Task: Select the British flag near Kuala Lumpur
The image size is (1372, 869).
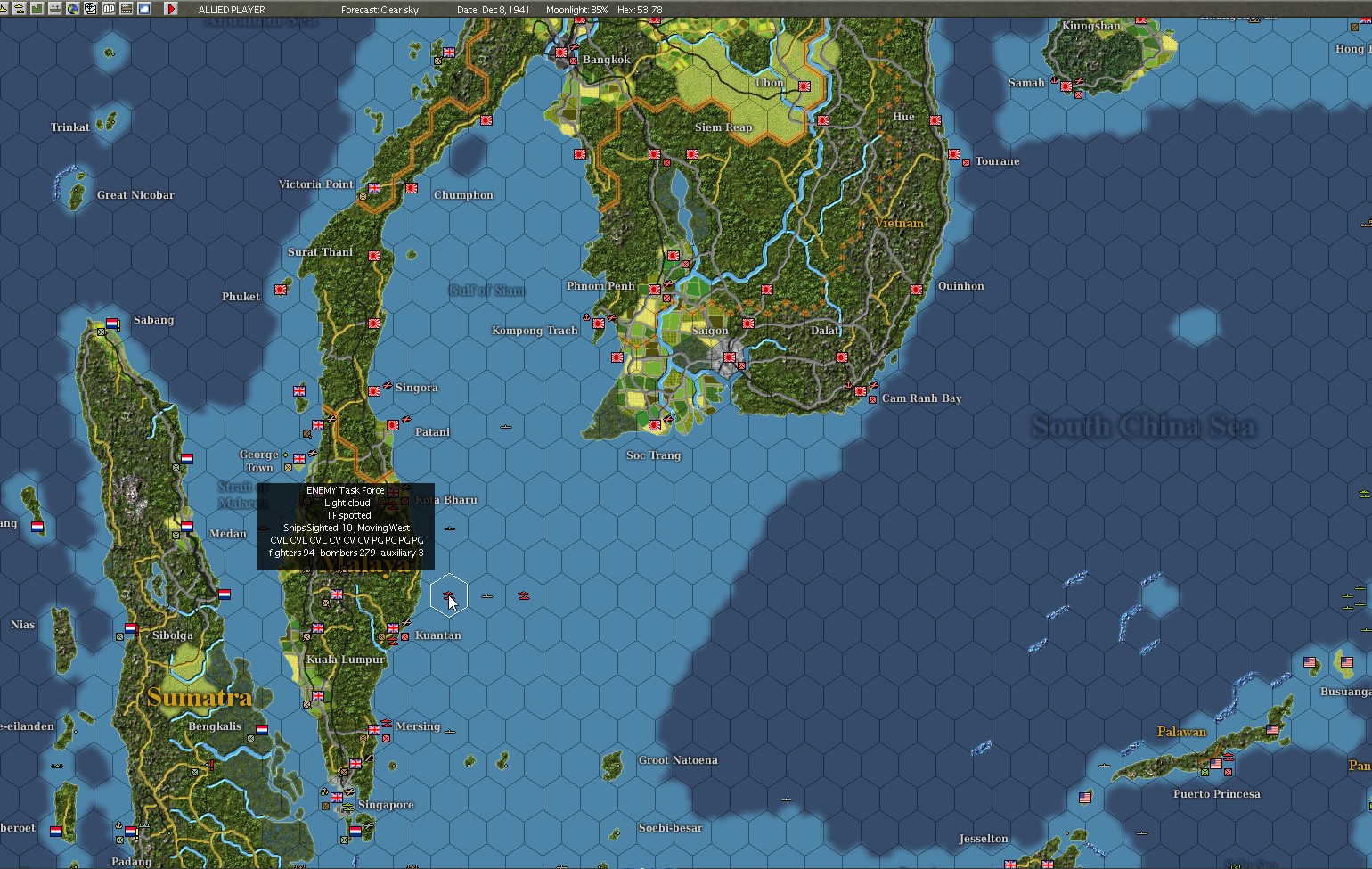Action: point(318,628)
